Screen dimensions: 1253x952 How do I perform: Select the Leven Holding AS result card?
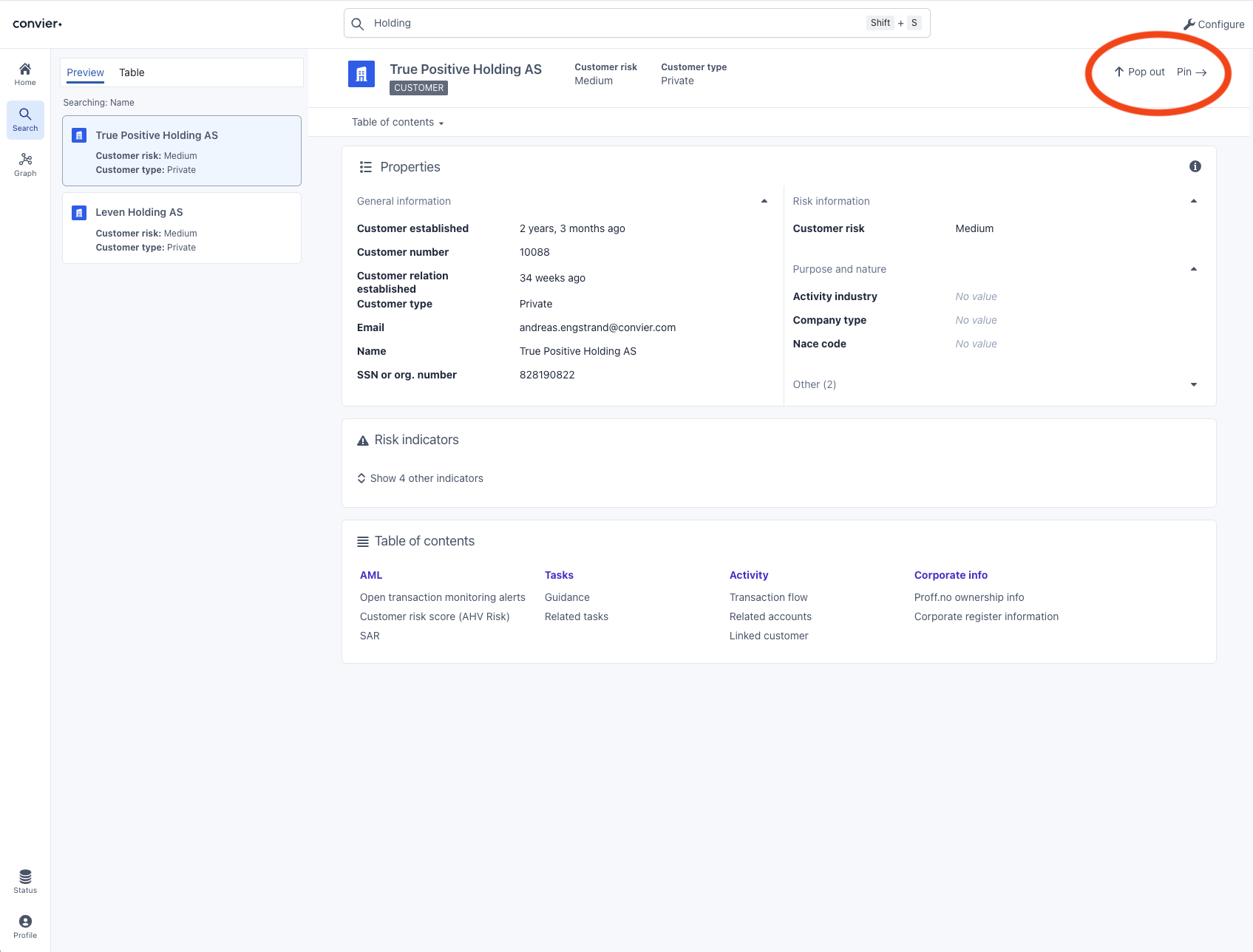point(182,228)
